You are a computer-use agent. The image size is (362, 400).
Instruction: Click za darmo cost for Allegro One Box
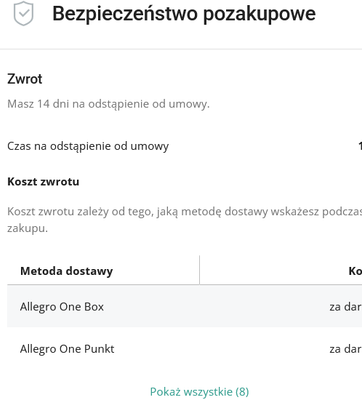(346, 307)
